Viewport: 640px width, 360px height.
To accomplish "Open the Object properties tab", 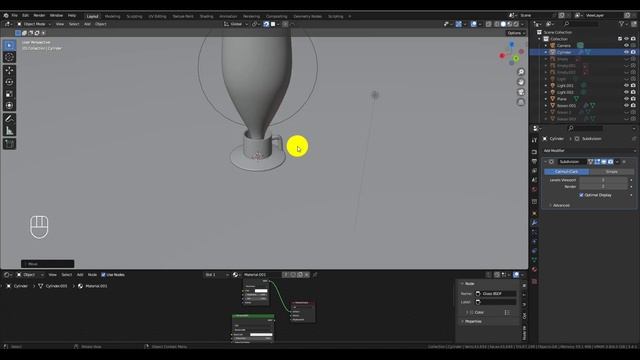I will tap(534, 213).
